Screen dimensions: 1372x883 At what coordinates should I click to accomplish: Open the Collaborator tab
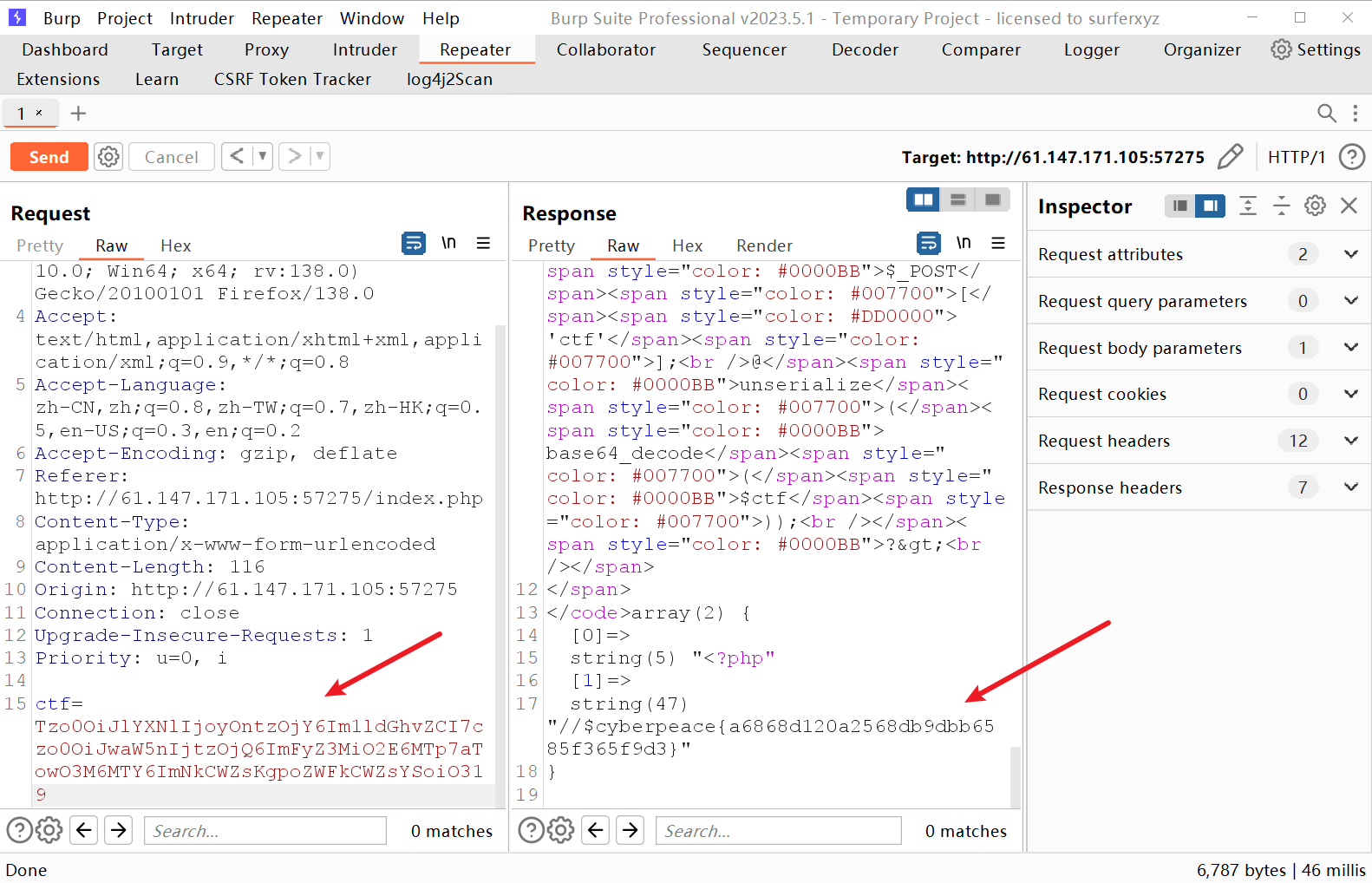click(x=606, y=49)
